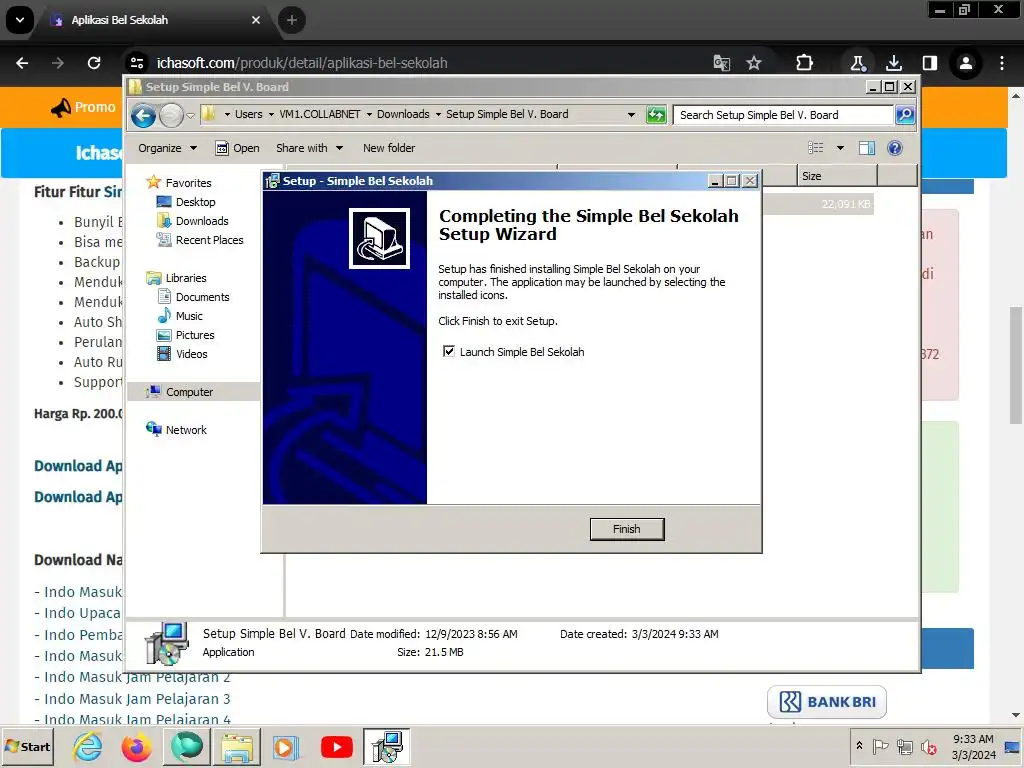This screenshot has height=768, width=1024.
Task: Click Downloads breadcrumb segment
Action: point(403,114)
